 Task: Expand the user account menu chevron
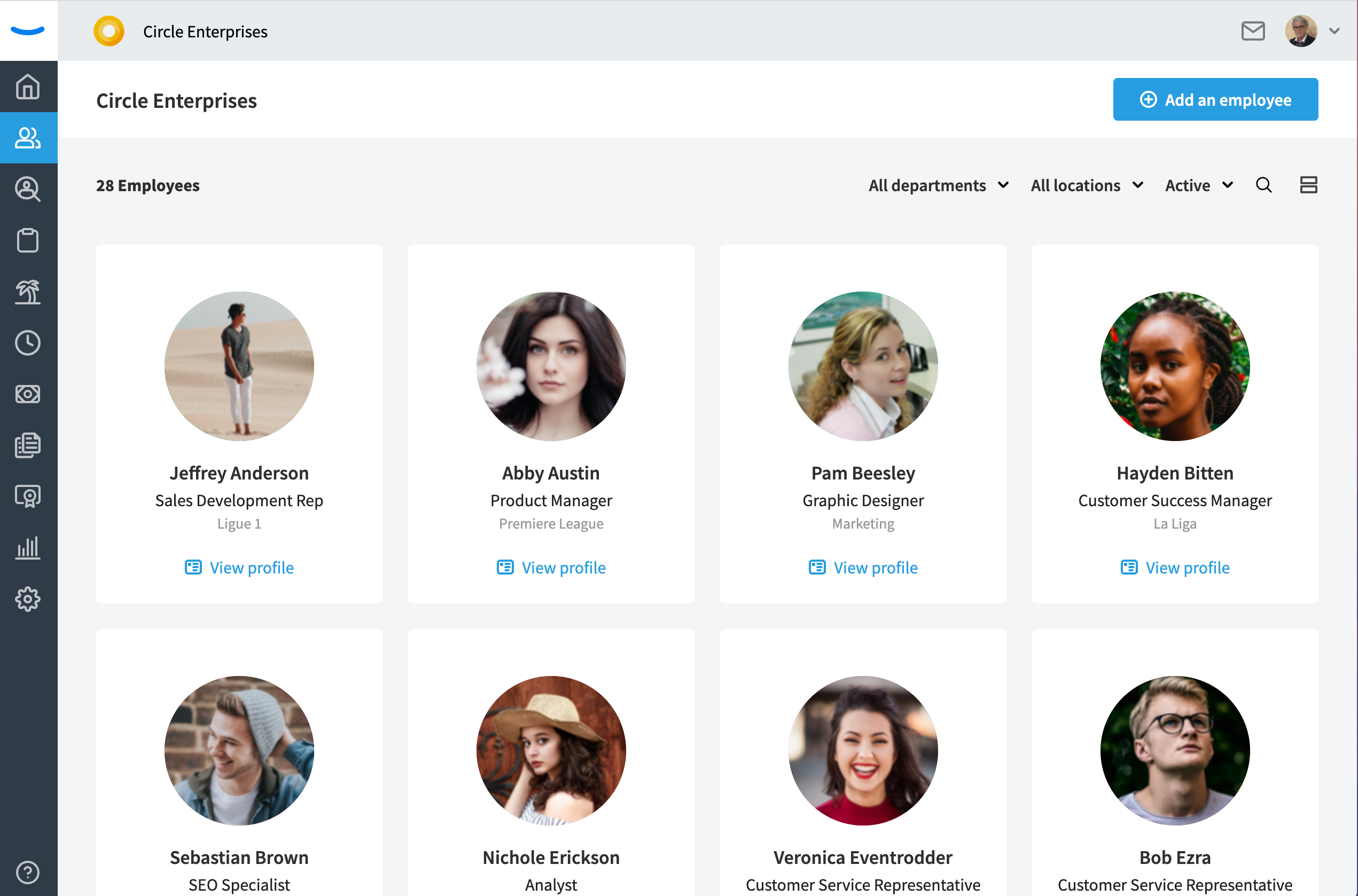point(1334,31)
